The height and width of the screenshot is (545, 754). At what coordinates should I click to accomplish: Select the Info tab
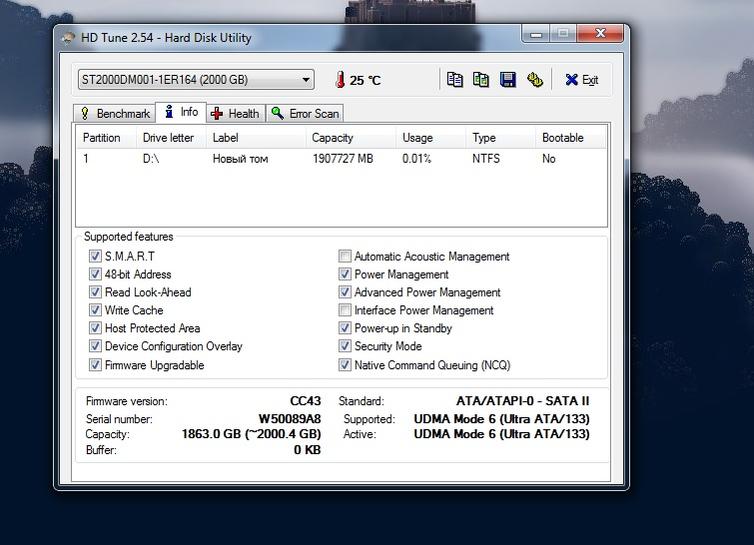pos(181,112)
